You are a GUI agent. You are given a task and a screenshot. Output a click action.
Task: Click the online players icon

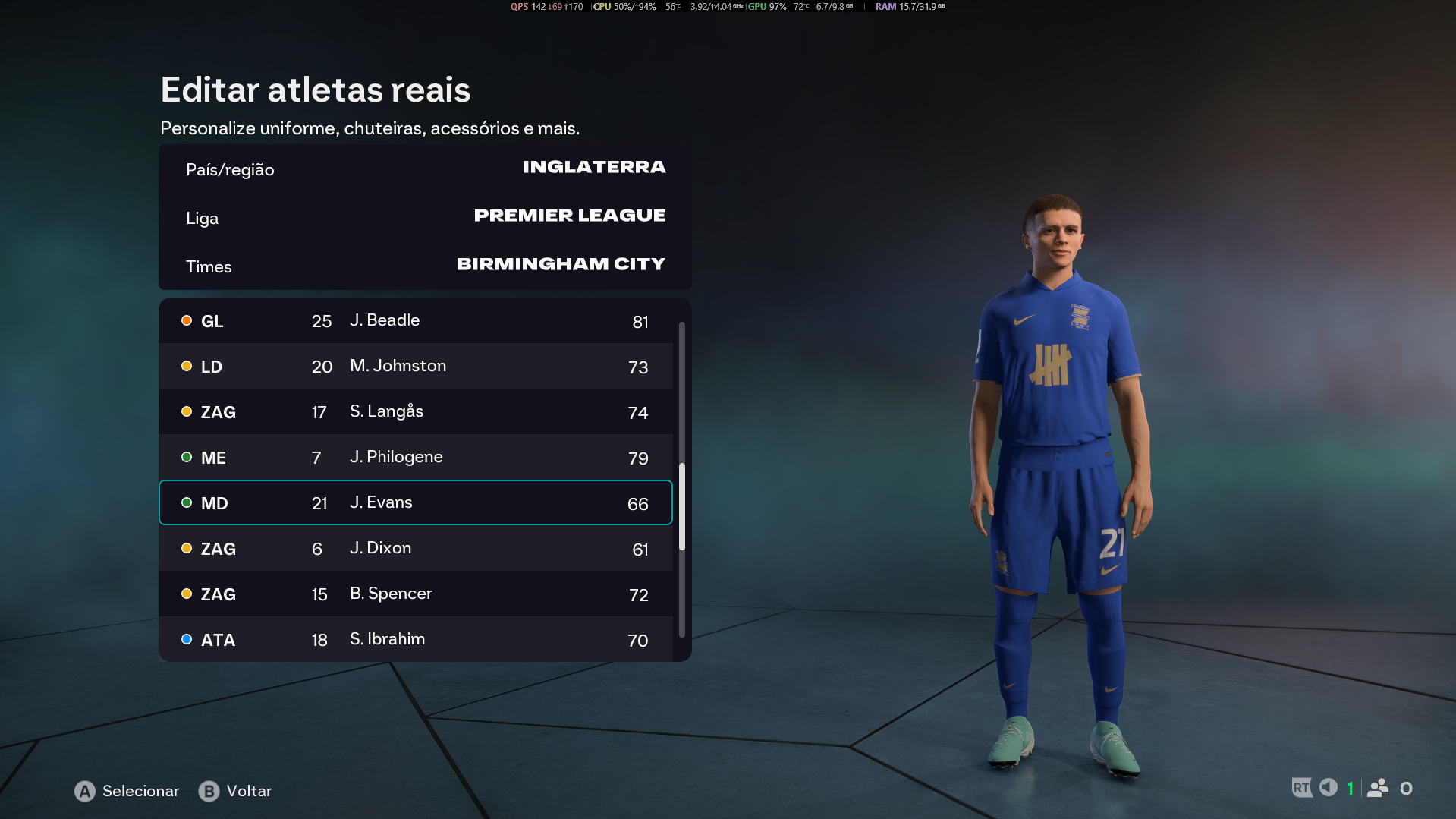(x=1378, y=788)
